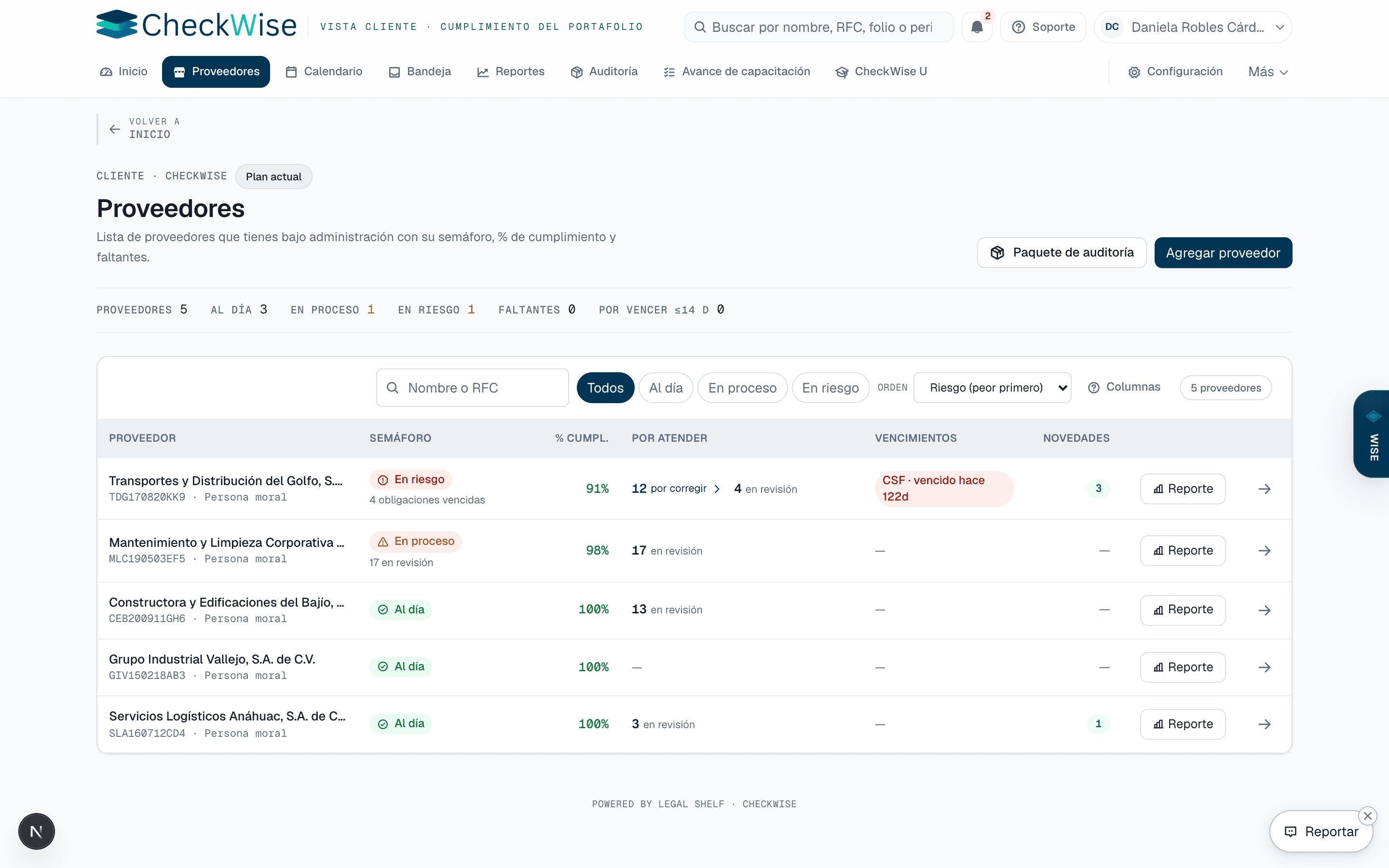
Task: Click the Plan actual badge
Action: coord(274,176)
